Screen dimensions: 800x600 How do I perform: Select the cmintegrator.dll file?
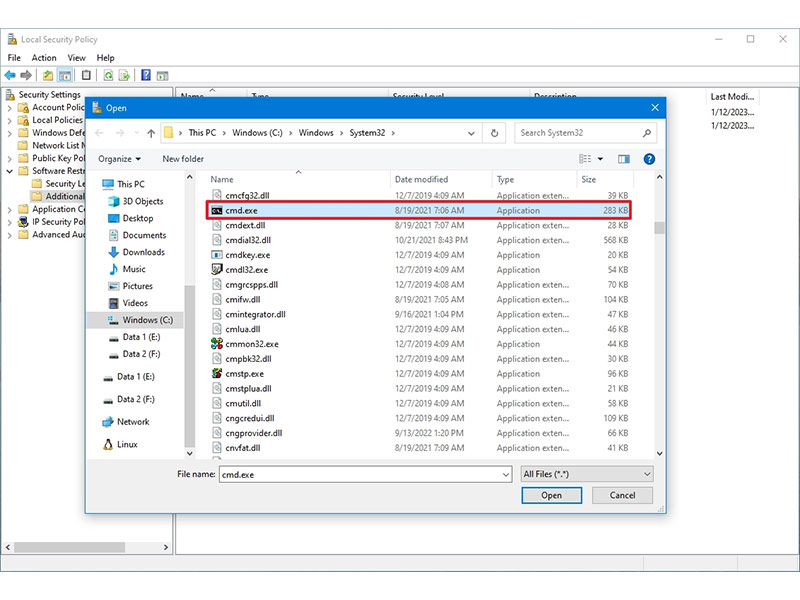[248, 314]
